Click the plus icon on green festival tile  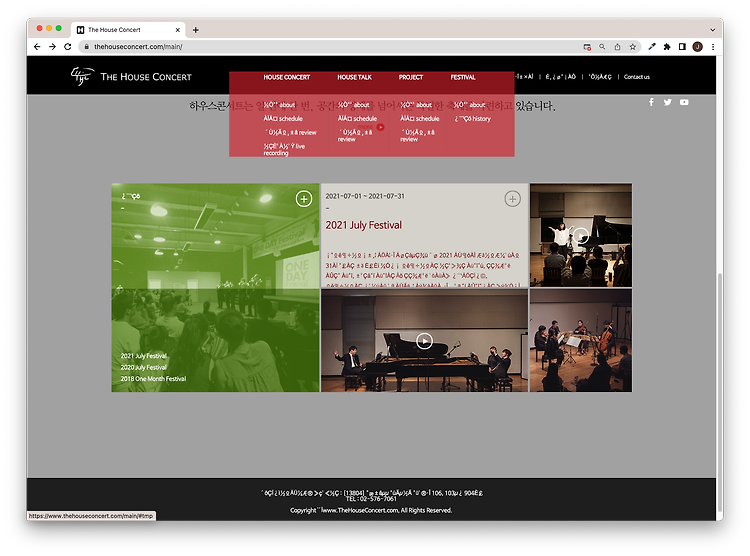pos(304,199)
